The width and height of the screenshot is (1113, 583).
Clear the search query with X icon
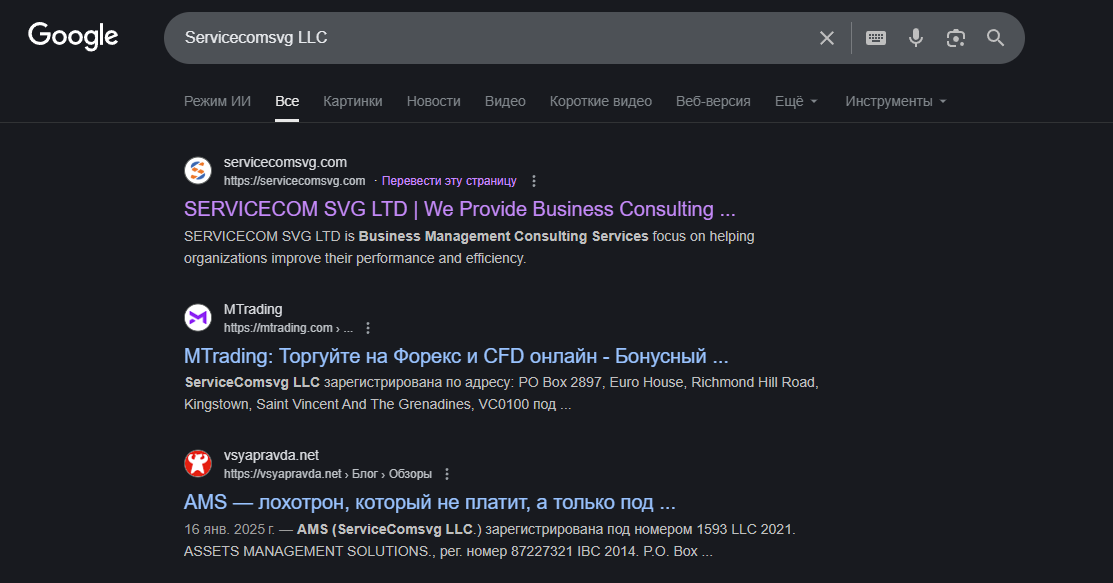coord(827,38)
